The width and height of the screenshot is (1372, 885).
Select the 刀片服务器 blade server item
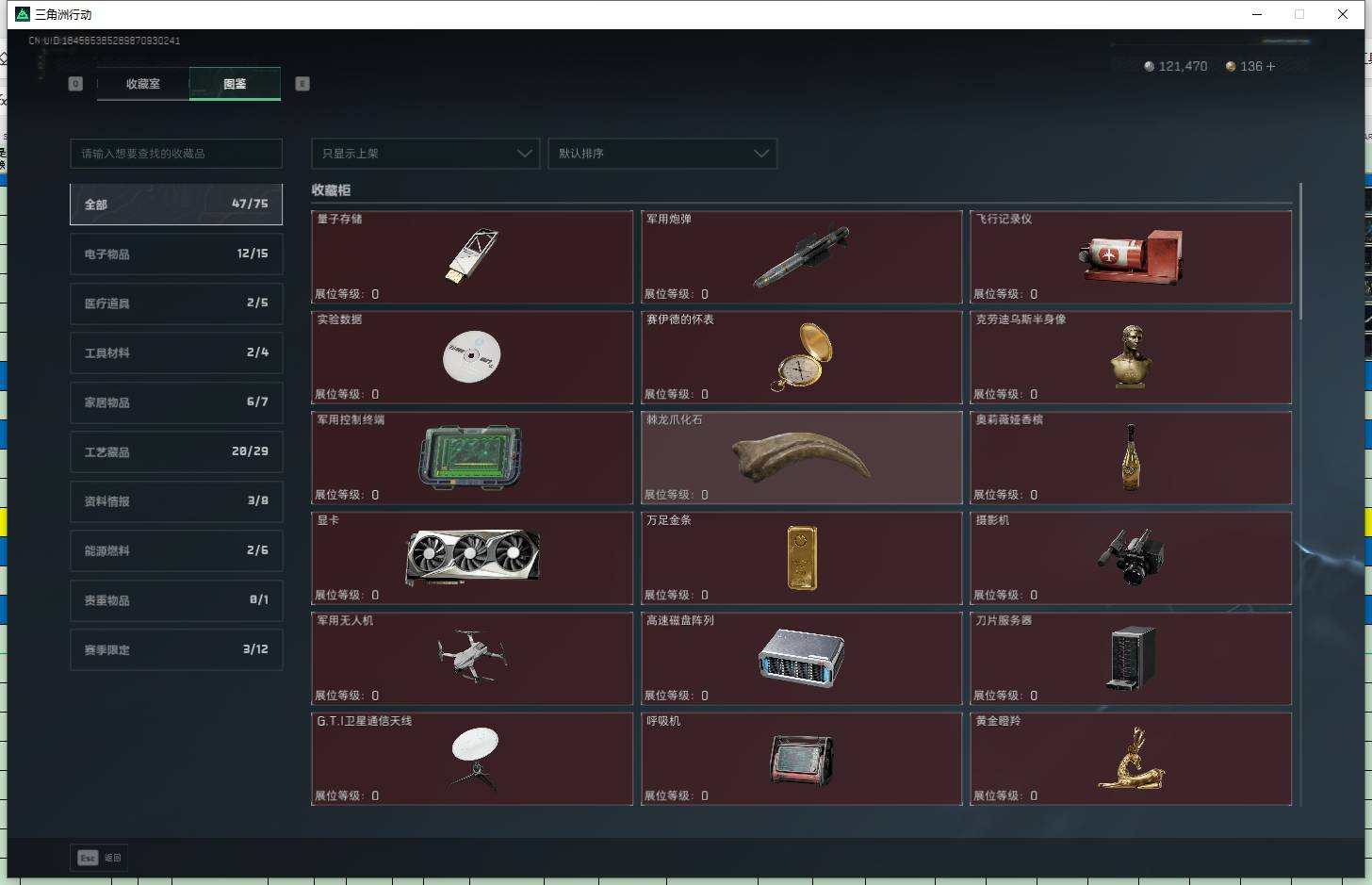pyautogui.click(x=1131, y=658)
